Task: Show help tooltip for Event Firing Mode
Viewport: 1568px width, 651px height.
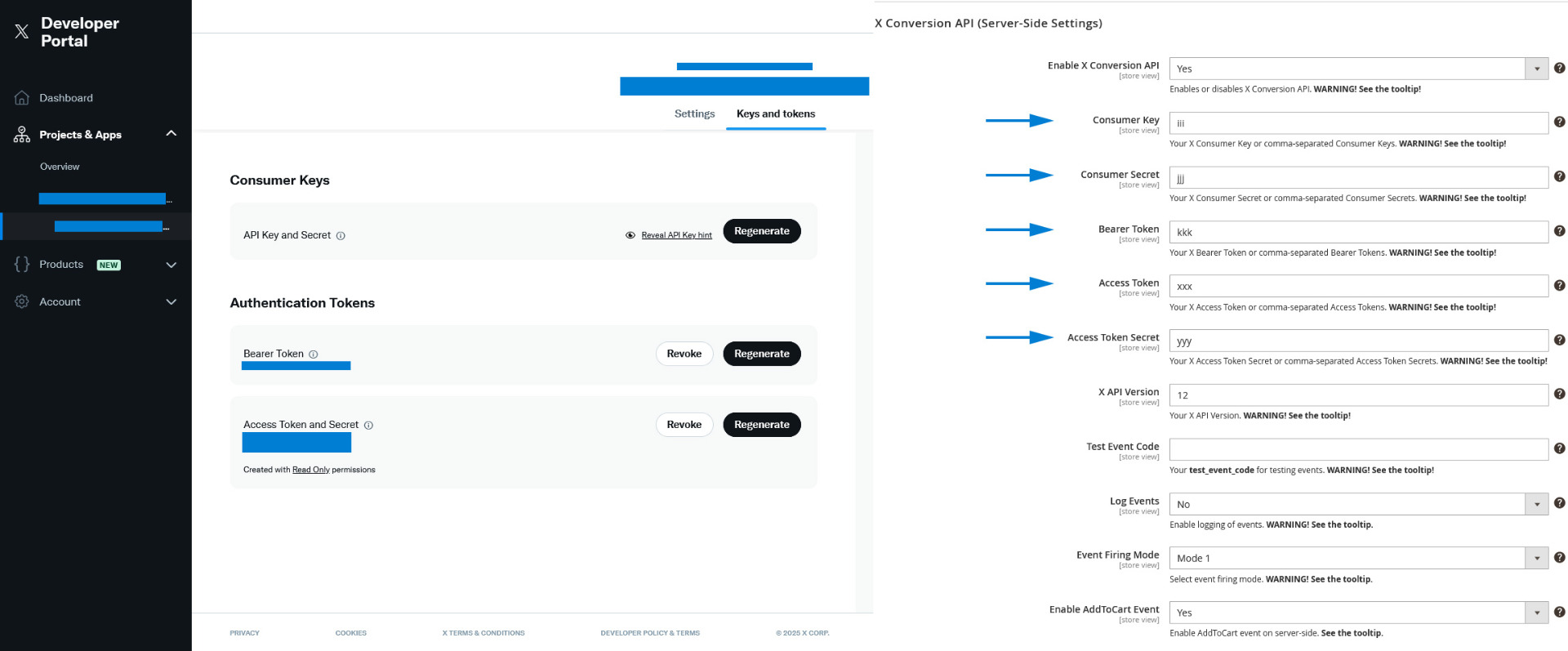Action: click(1559, 558)
